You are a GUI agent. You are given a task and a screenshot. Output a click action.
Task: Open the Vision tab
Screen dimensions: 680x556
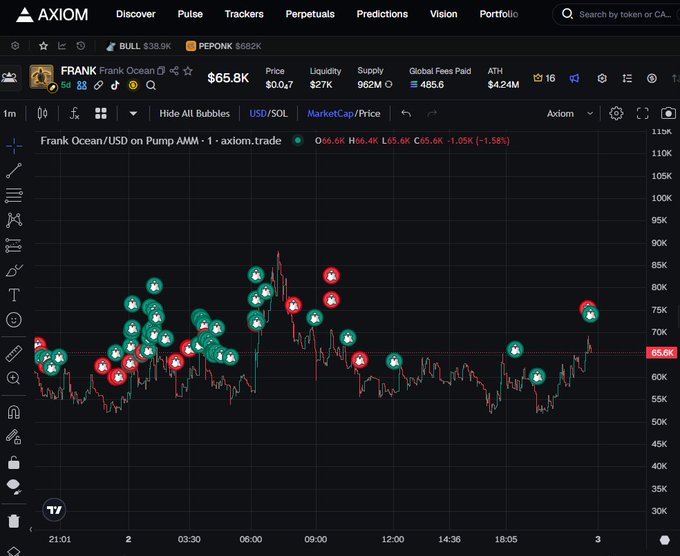click(x=444, y=14)
